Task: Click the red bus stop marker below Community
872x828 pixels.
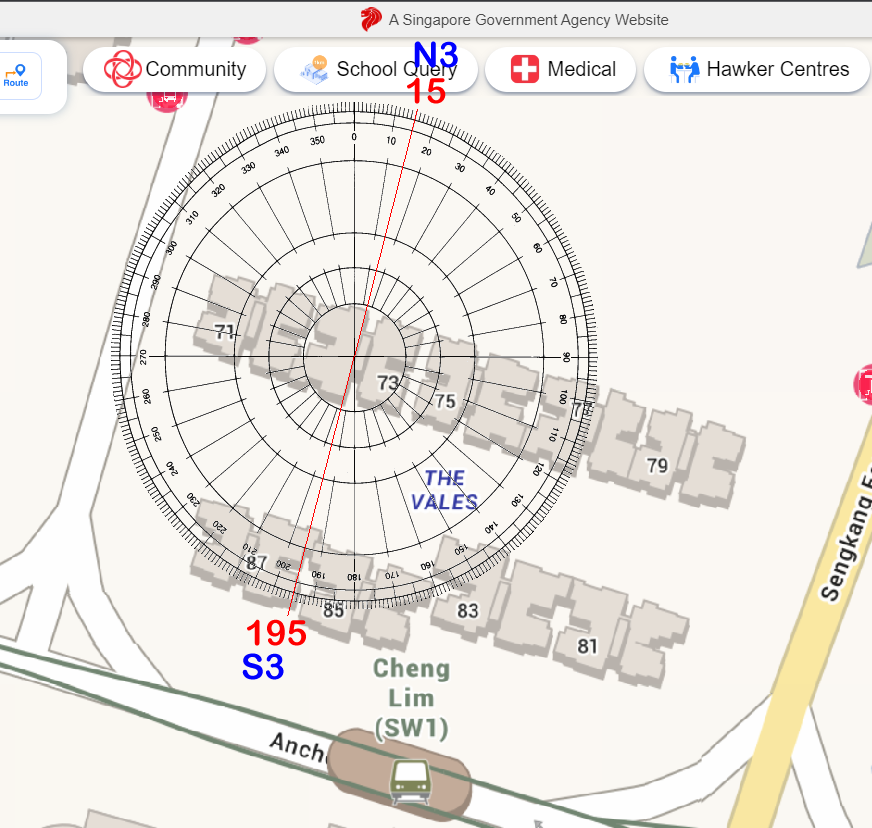Action: (167, 97)
